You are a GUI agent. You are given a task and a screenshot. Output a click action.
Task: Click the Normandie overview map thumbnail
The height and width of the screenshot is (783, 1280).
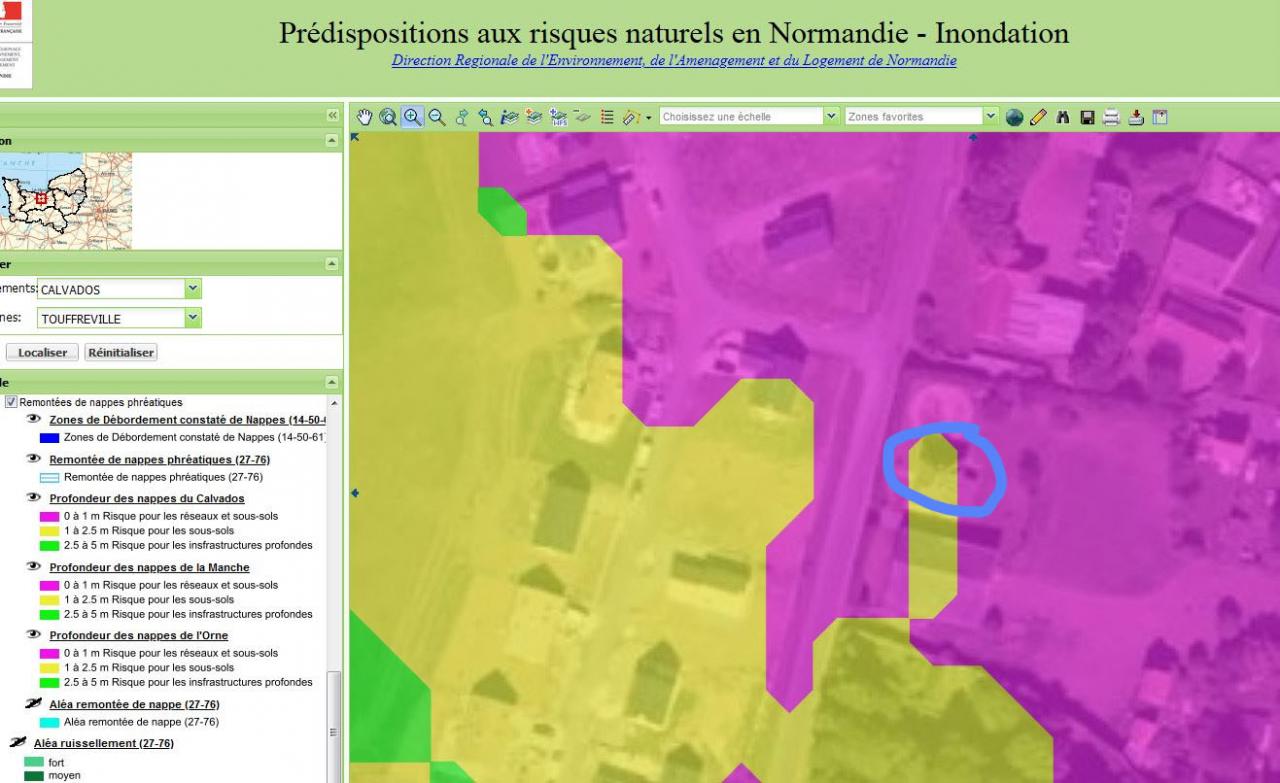click(65, 200)
